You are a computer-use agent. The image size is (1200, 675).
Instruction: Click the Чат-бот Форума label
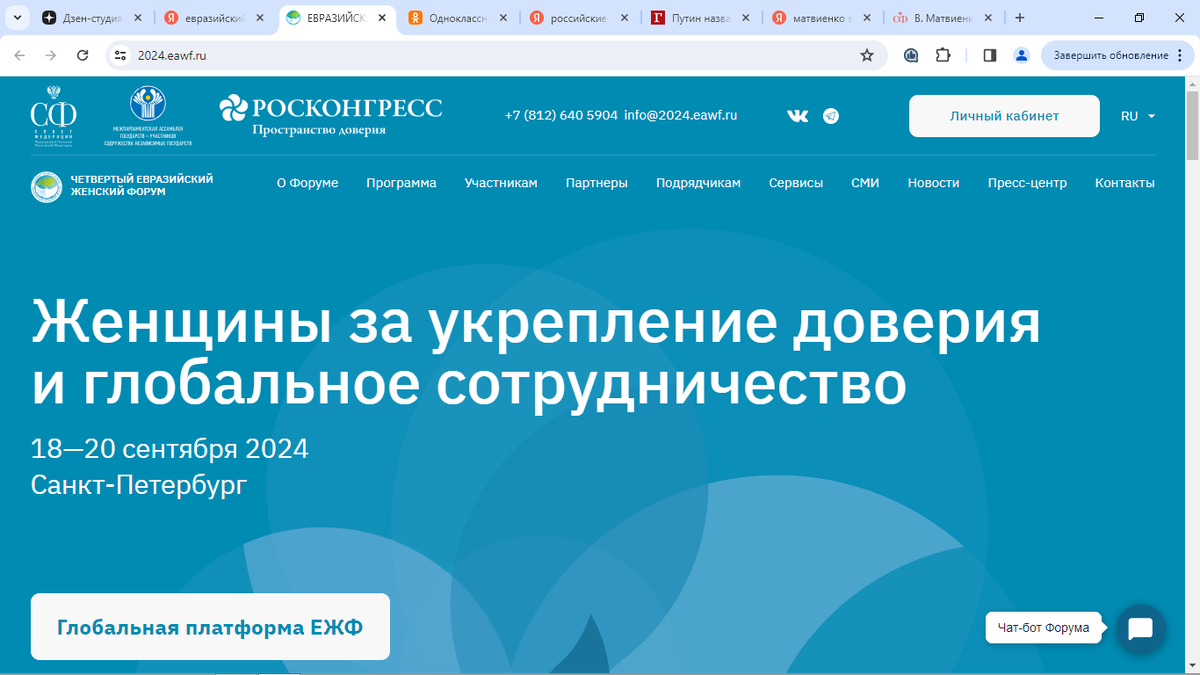pos(1043,628)
